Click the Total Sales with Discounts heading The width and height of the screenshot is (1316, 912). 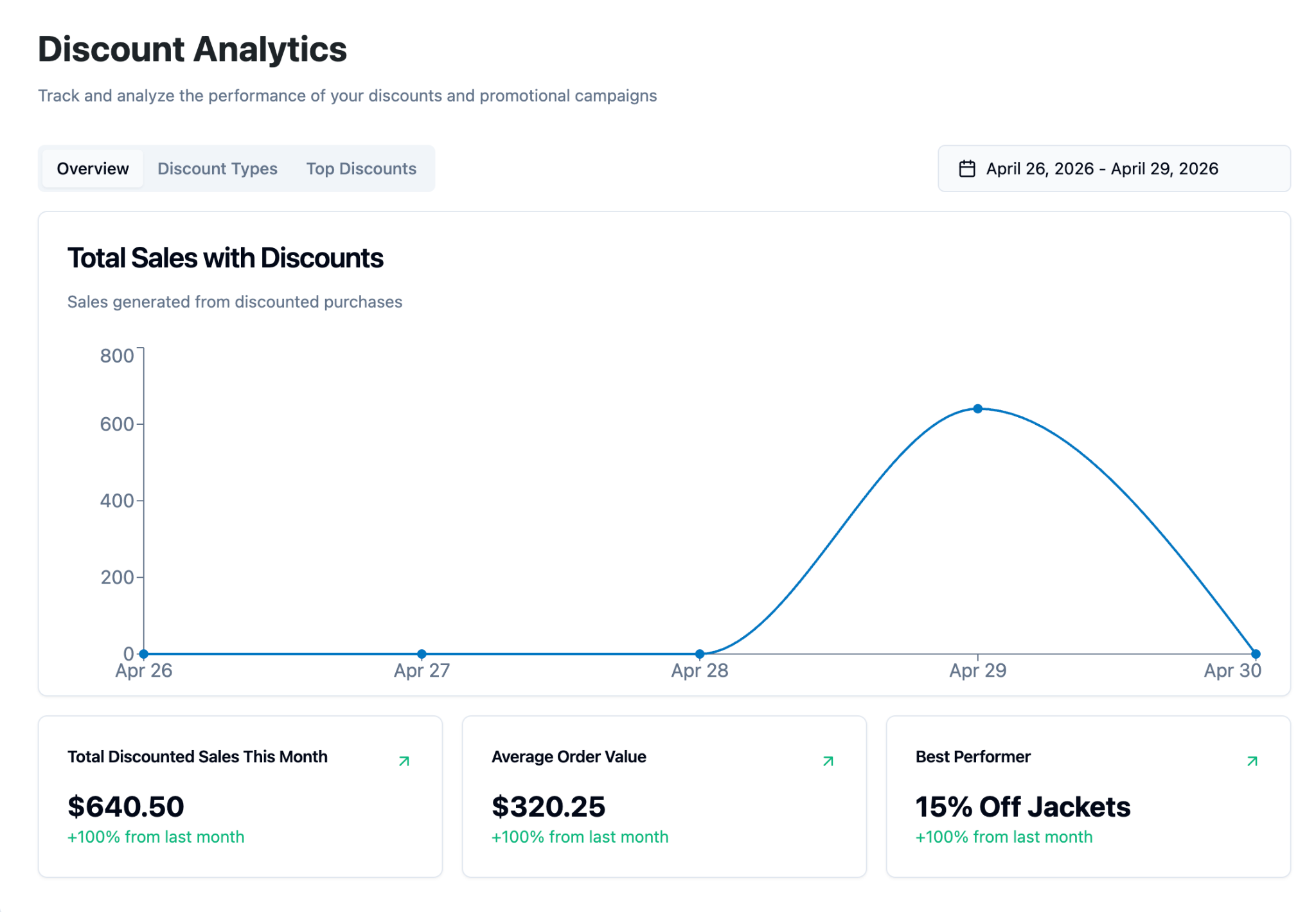pos(226,258)
